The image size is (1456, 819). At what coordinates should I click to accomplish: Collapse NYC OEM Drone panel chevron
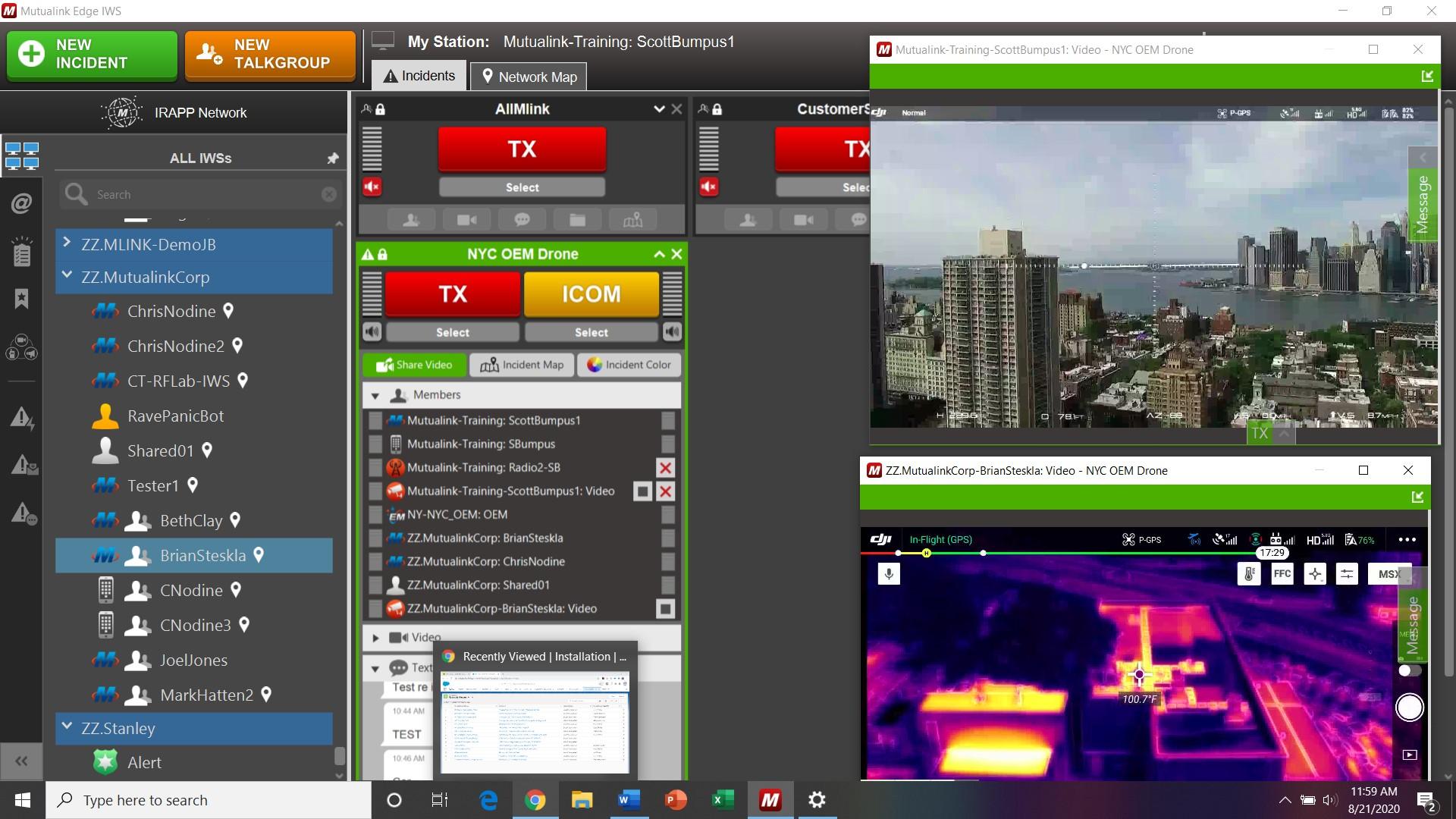pos(659,254)
